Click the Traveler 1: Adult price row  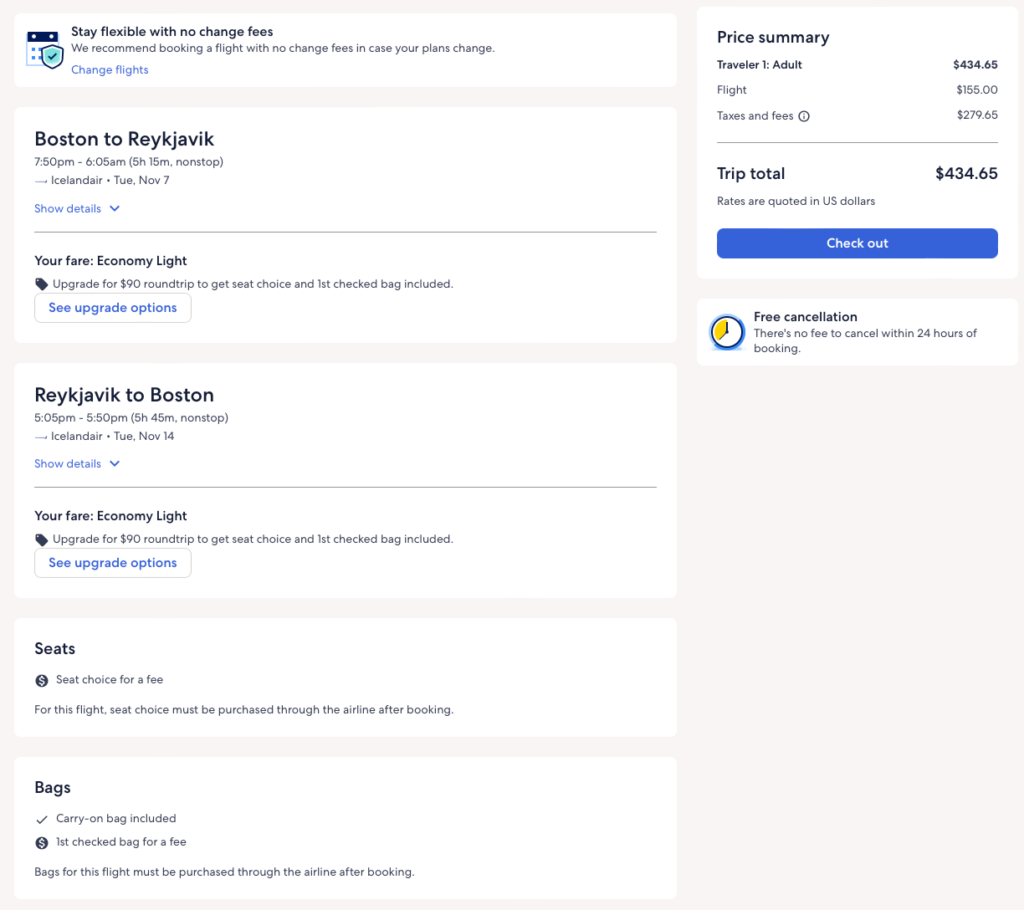pos(857,65)
